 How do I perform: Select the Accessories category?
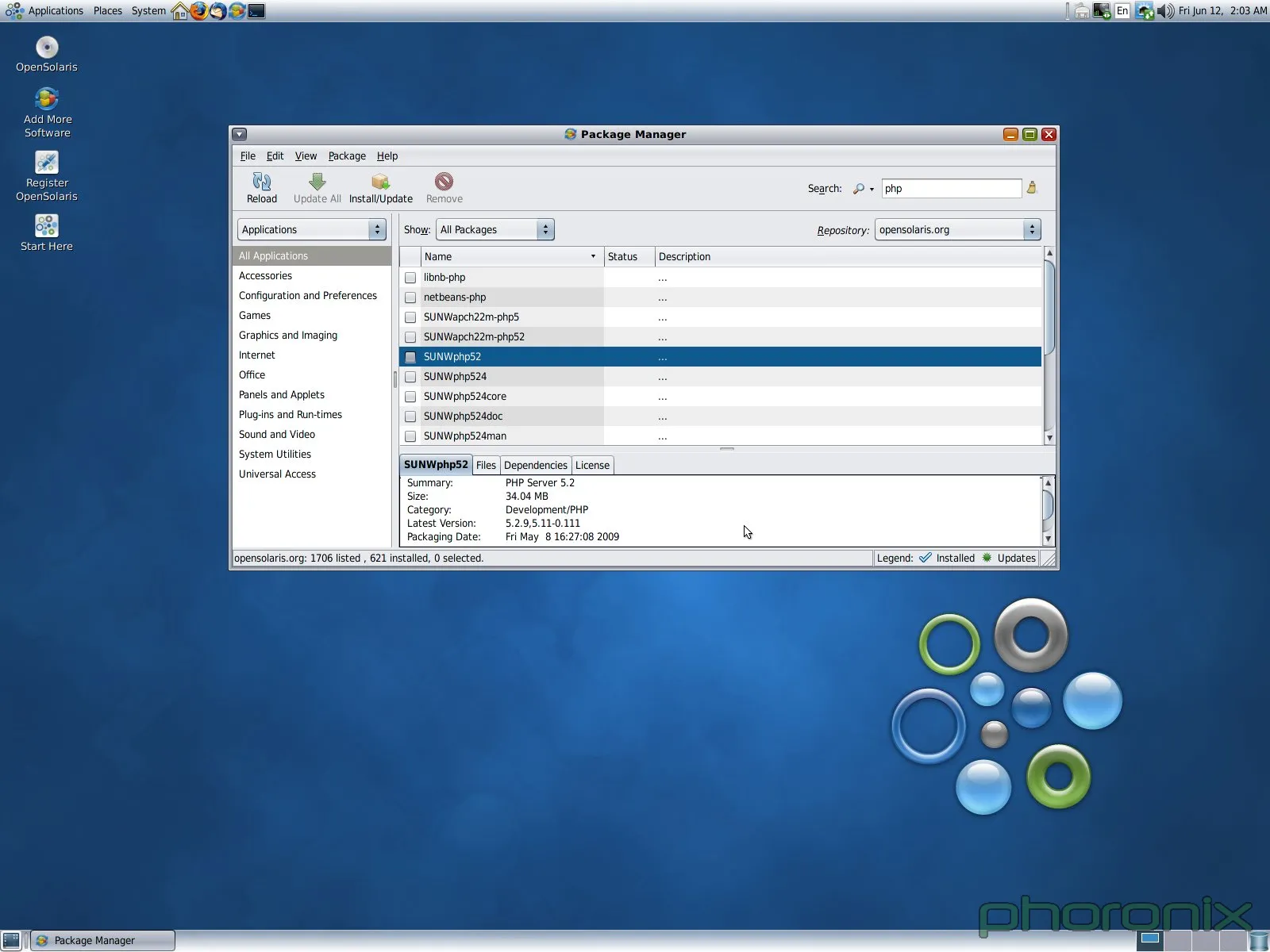pos(312,276)
